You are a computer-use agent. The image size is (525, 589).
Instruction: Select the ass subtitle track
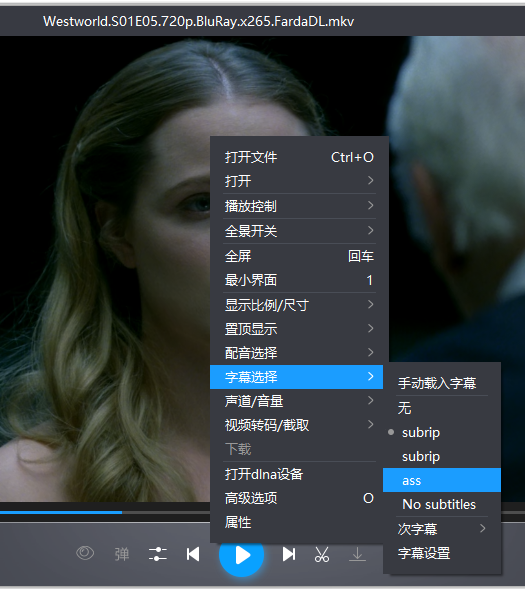pyautogui.click(x=442, y=480)
